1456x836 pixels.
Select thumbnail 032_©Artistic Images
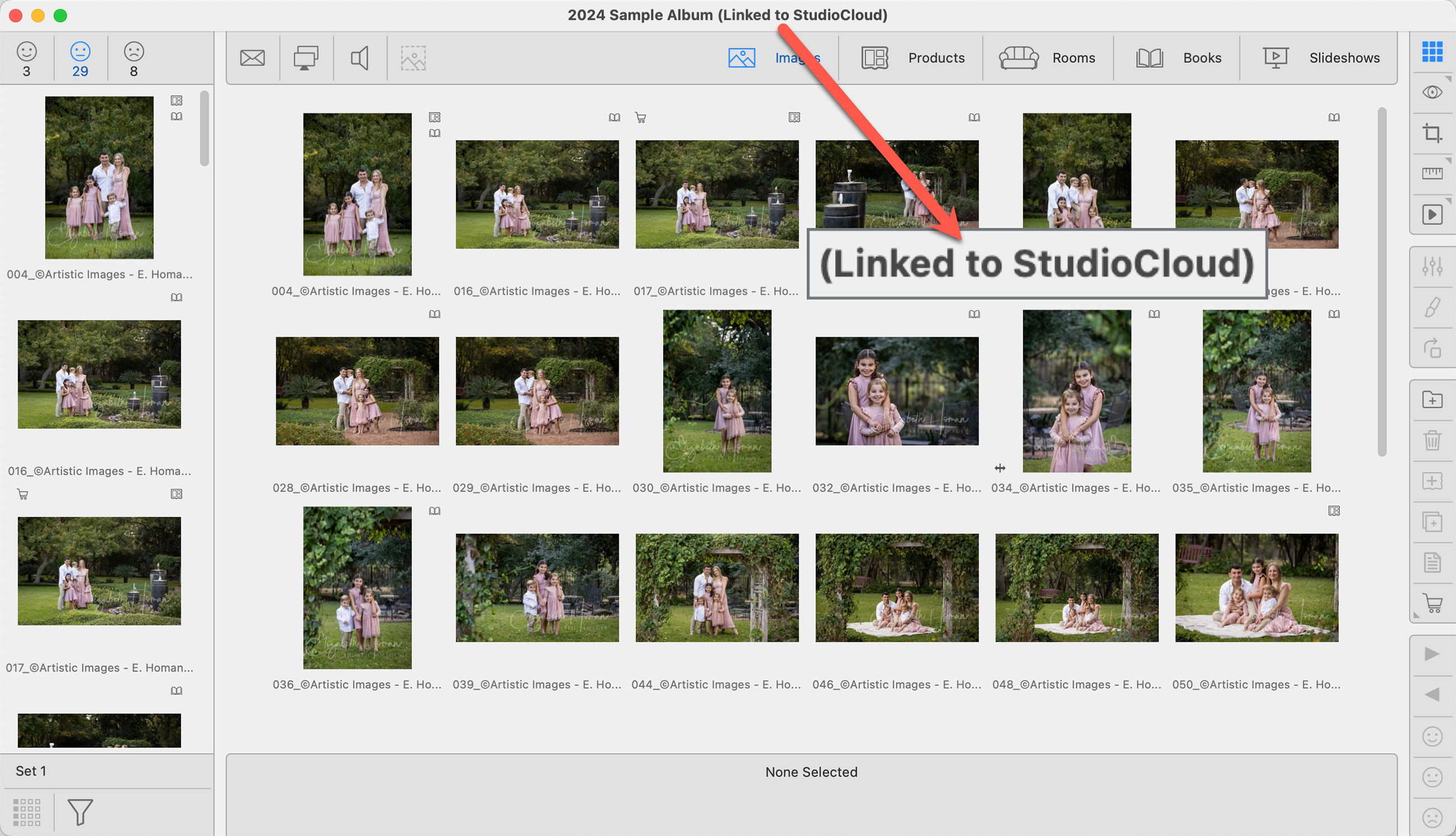(896, 391)
